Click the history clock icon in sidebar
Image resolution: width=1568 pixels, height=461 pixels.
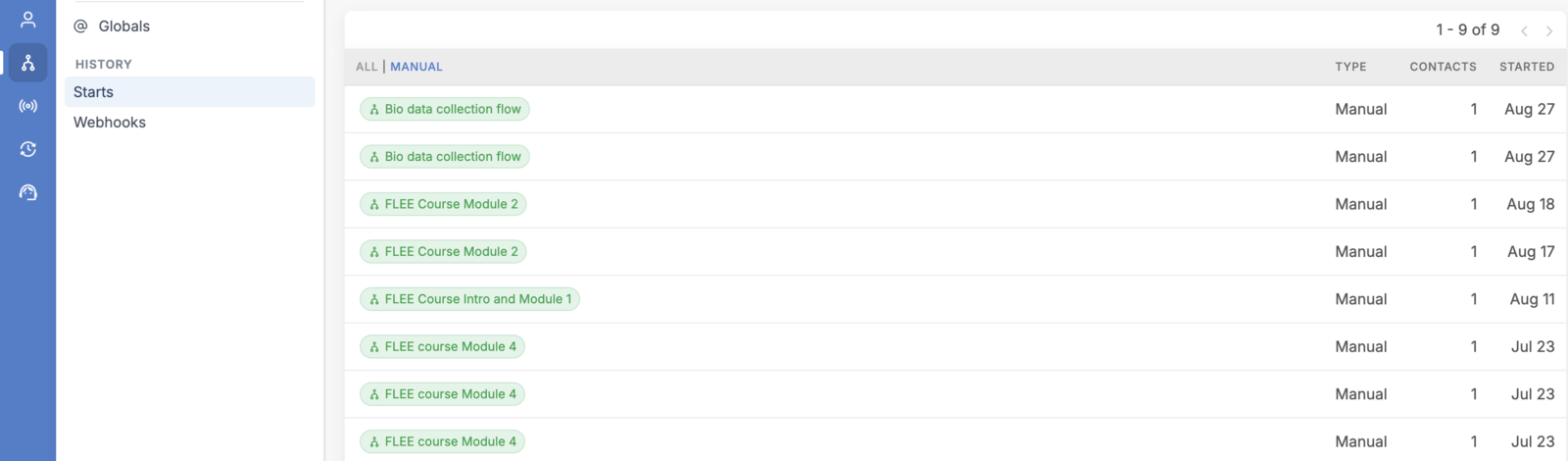[27, 149]
